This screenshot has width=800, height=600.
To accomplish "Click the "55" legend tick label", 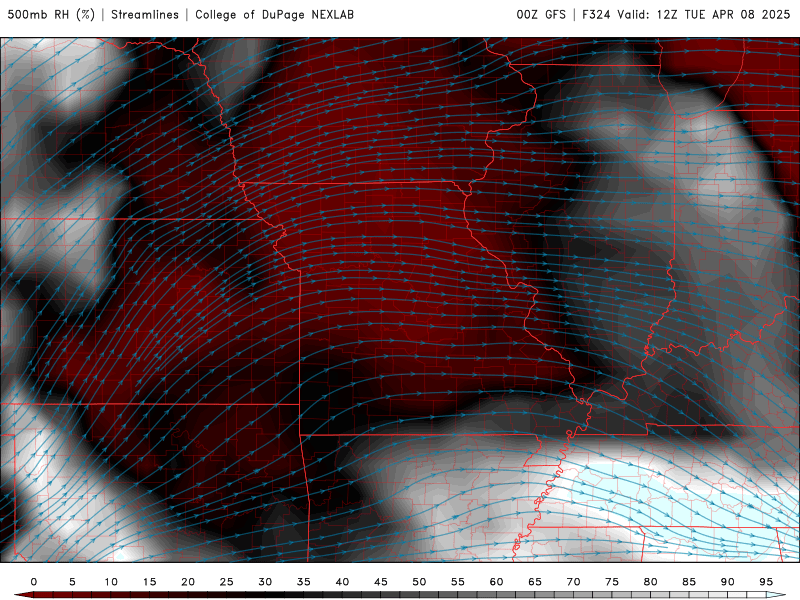I will coord(458,582).
